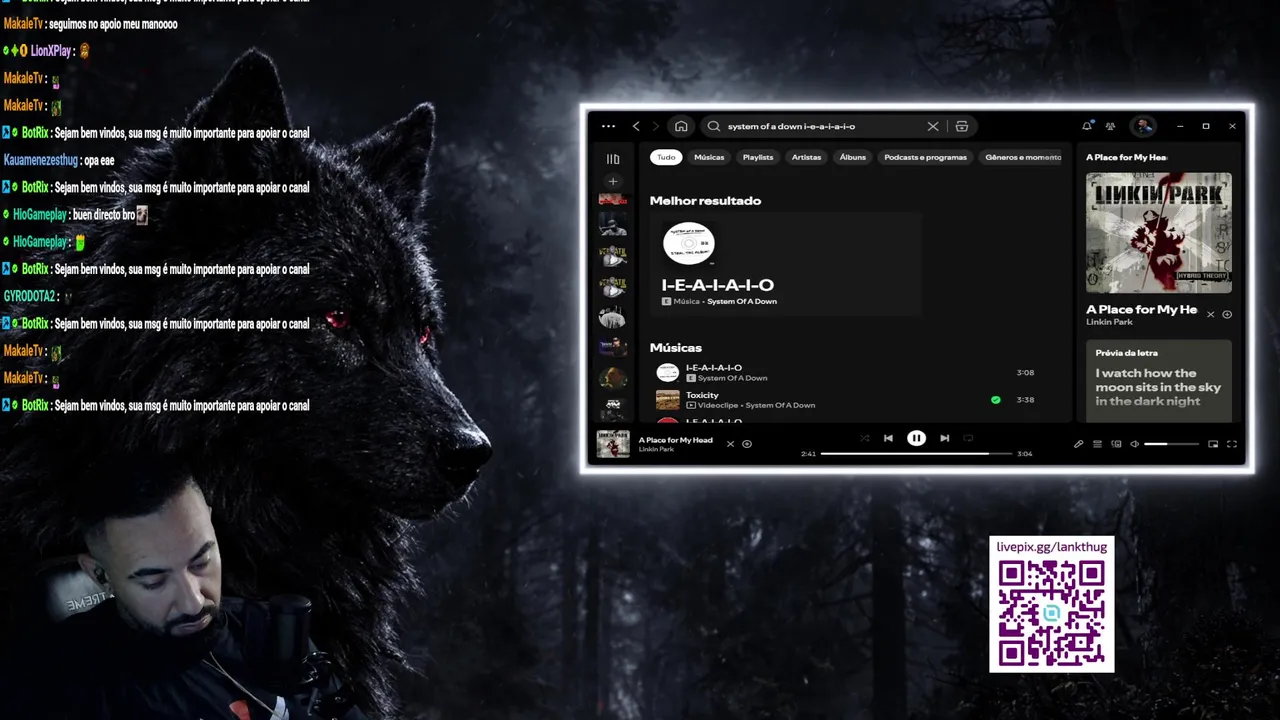Adjust the volume slider
This screenshot has height=720, width=1280.
pyautogui.click(x=1171, y=444)
